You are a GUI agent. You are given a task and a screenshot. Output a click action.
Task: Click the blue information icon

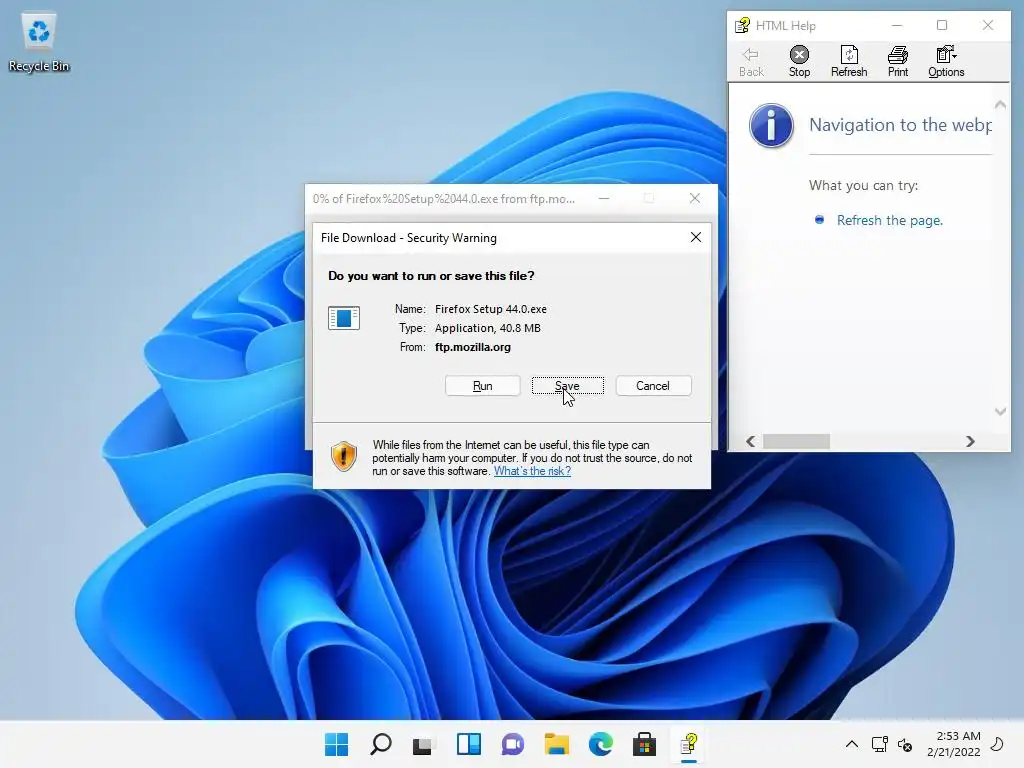(x=771, y=125)
